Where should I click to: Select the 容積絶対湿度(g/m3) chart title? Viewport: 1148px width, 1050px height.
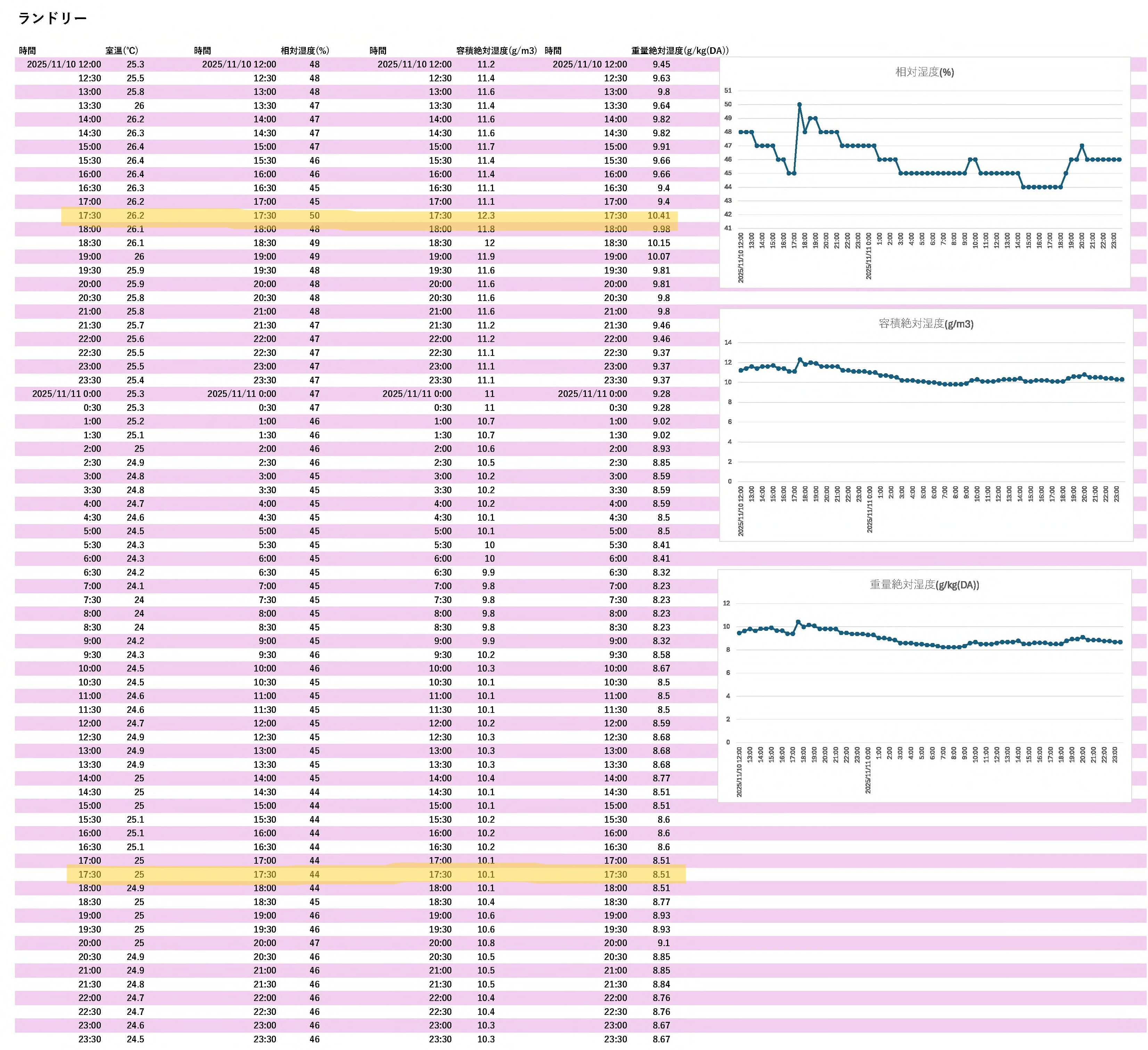pyautogui.click(x=926, y=324)
